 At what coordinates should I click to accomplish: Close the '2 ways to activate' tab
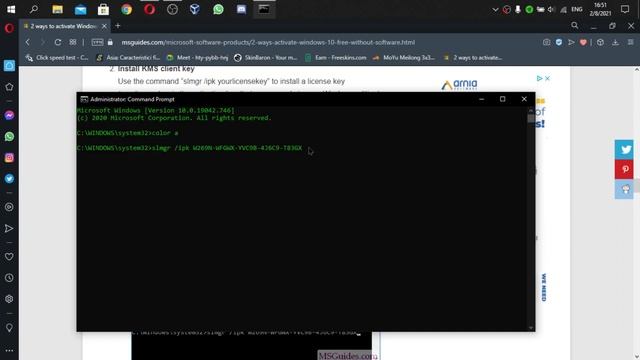pyautogui.click(x=104, y=26)
